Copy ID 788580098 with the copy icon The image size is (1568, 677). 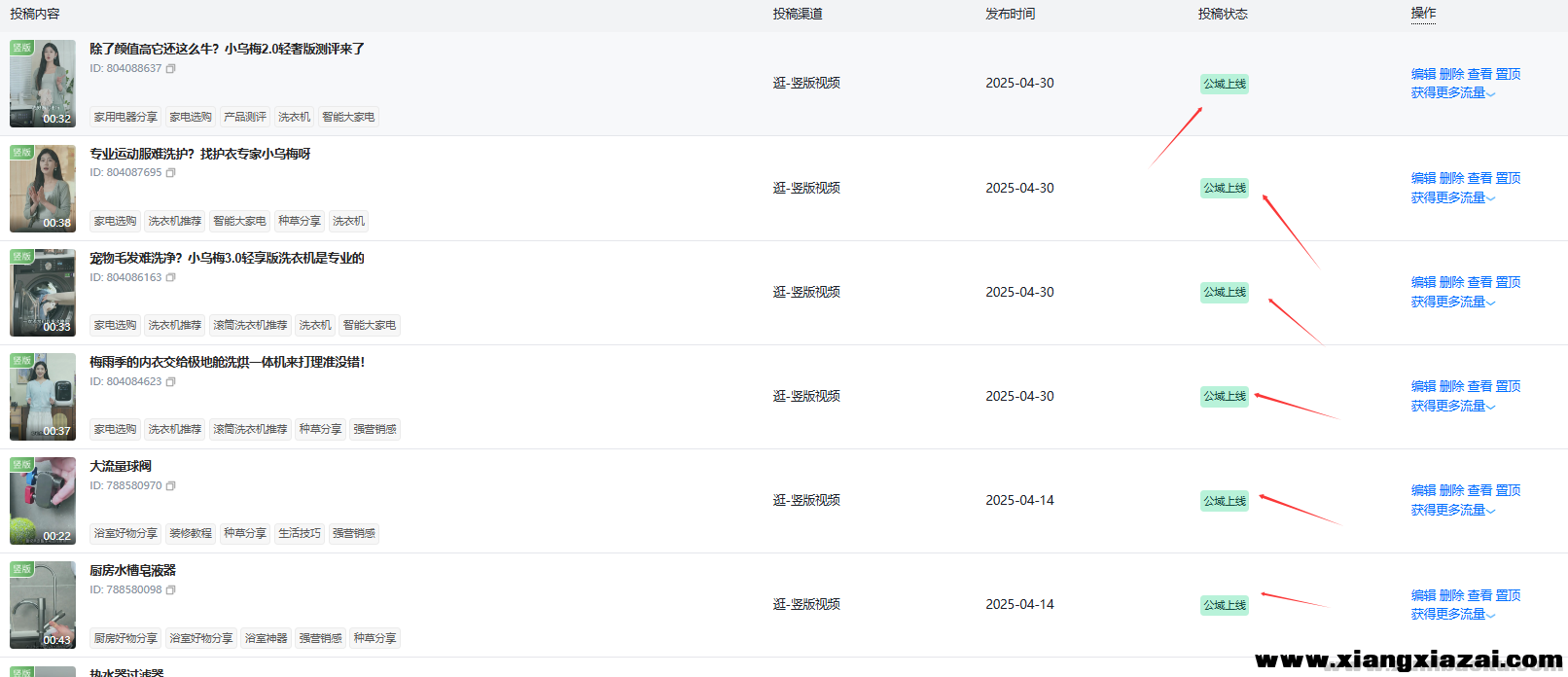pos(171,590)
